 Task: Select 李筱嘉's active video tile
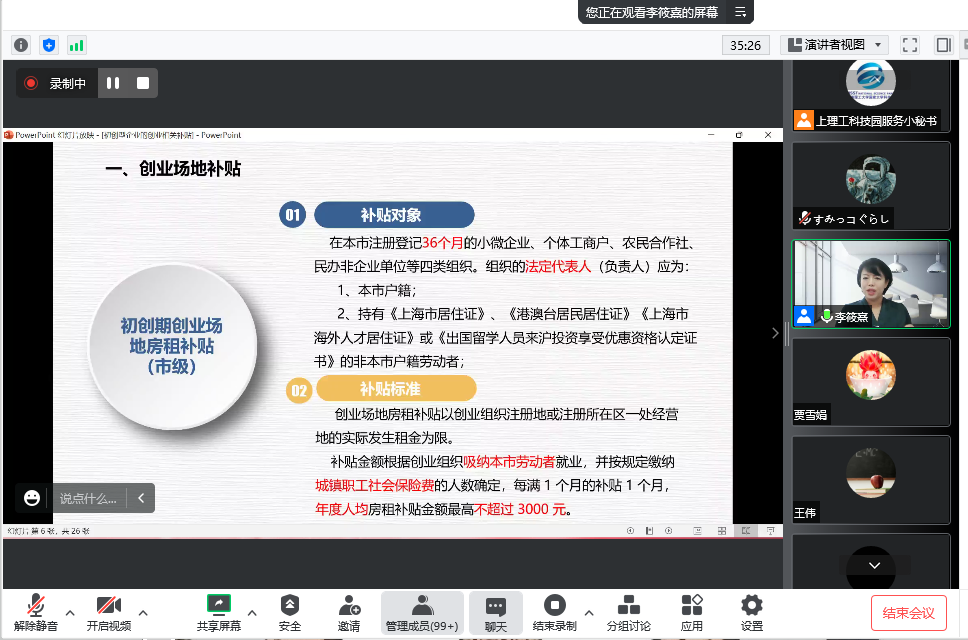[871, 284]
